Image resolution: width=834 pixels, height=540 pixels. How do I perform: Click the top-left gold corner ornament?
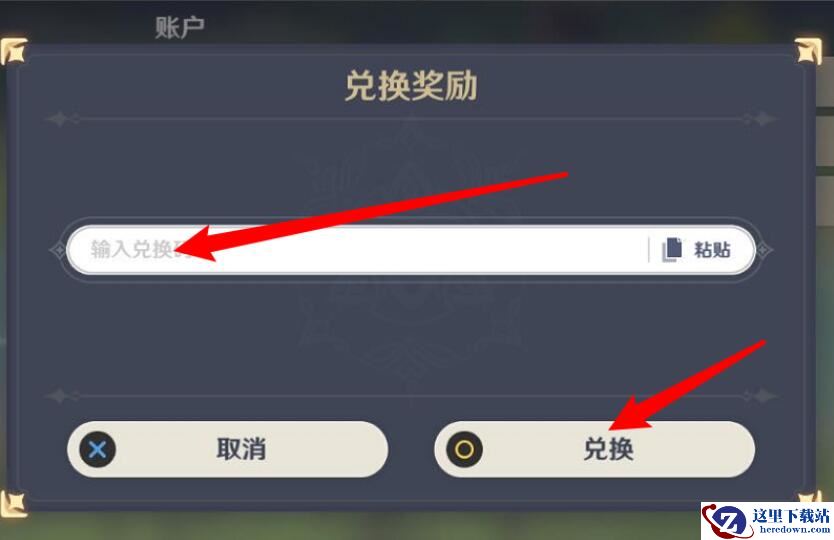tap(13, 52)
